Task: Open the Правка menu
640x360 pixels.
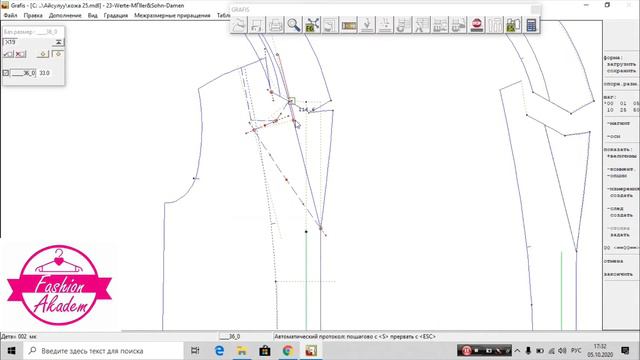Action: 33,15
